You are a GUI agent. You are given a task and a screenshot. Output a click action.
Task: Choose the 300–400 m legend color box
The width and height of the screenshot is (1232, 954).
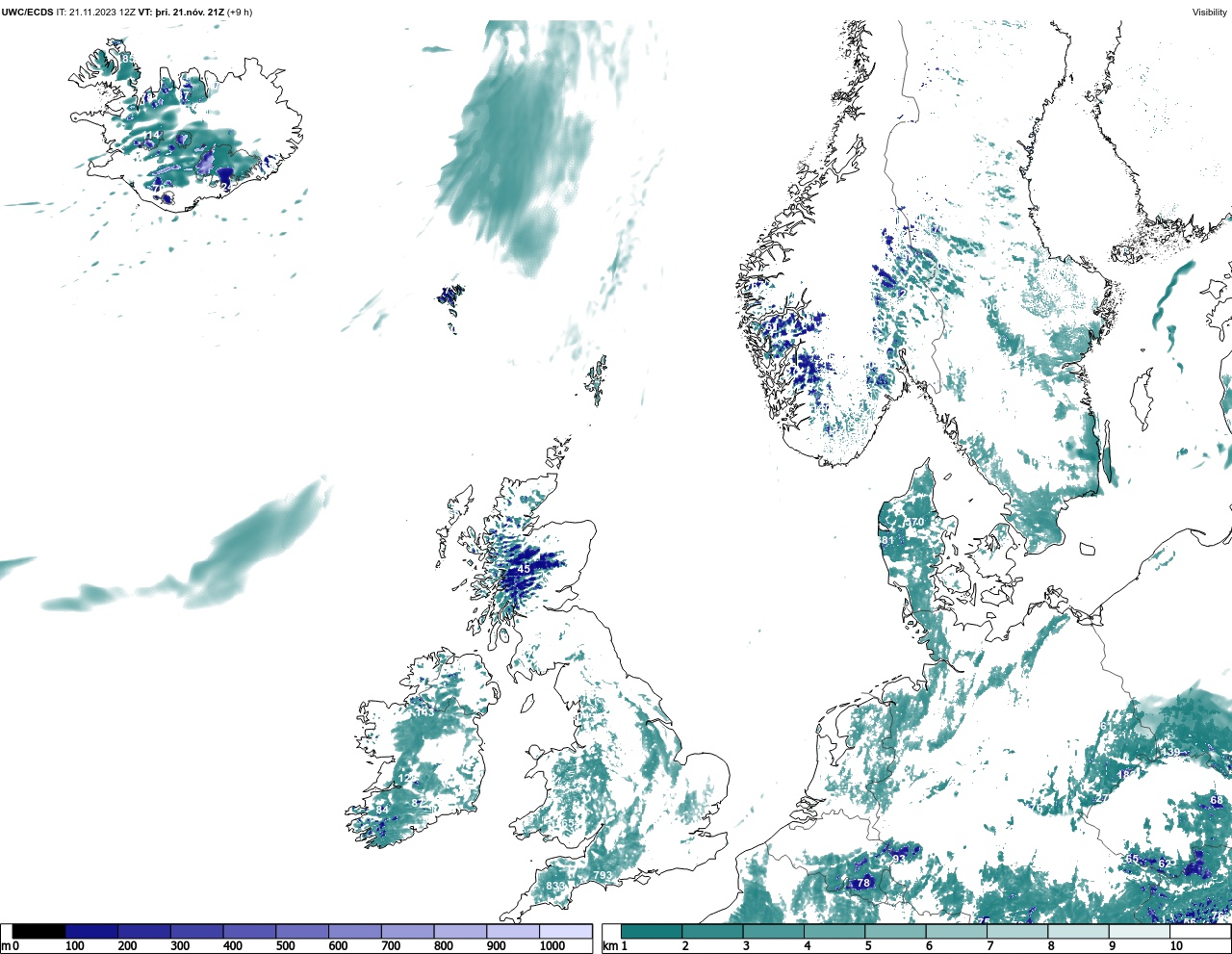(196, 932)
